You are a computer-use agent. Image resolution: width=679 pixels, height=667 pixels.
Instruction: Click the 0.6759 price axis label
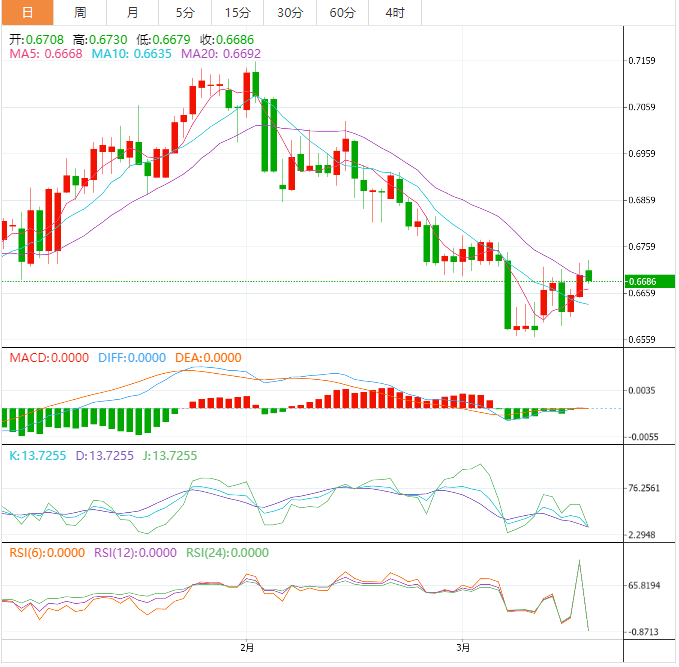tap(642, 247)
